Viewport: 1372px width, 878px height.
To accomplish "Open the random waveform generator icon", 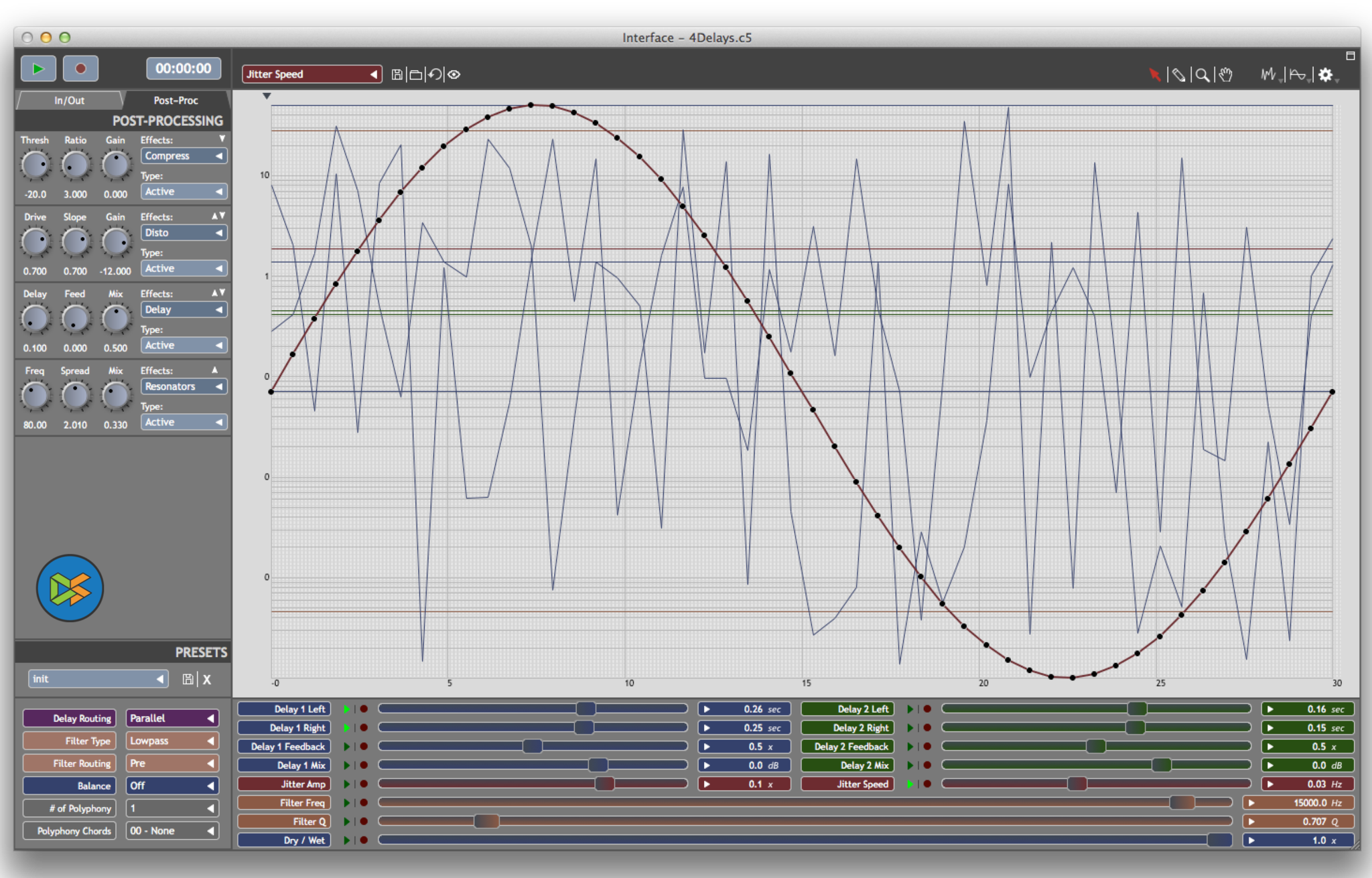I will coord(1268,75).
